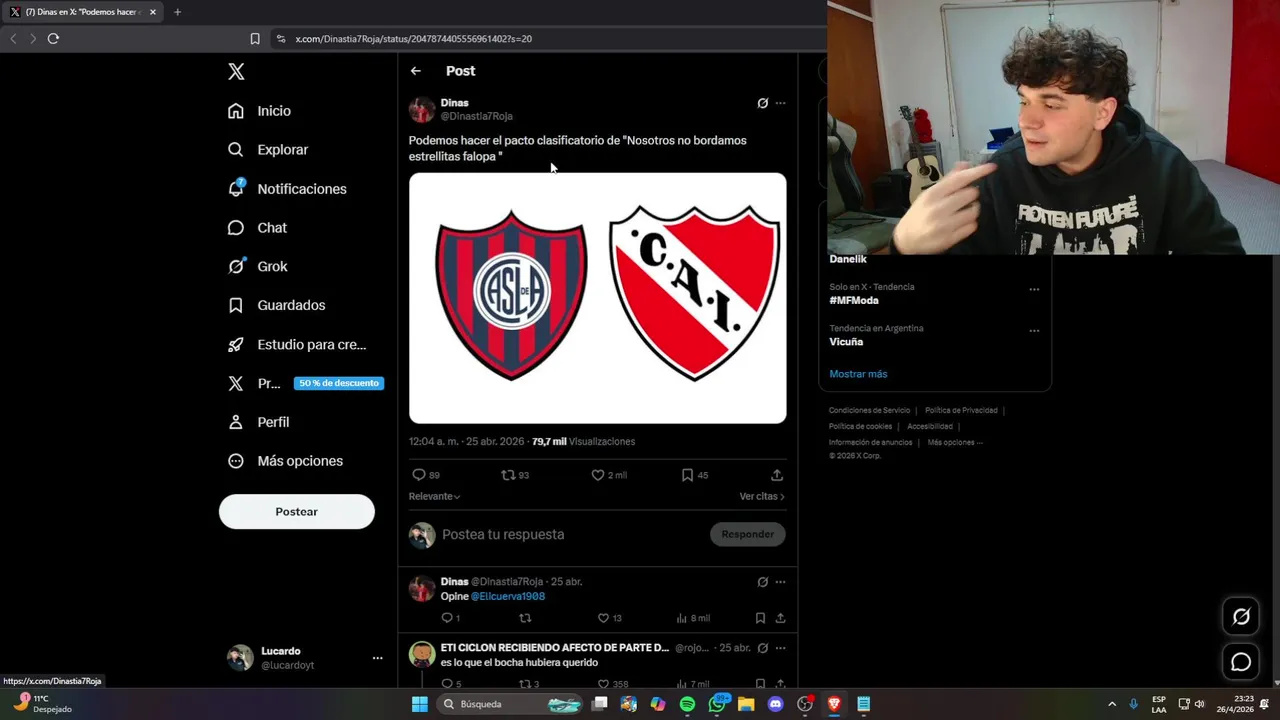Click the back arrow next to Post

pos(416,71)
